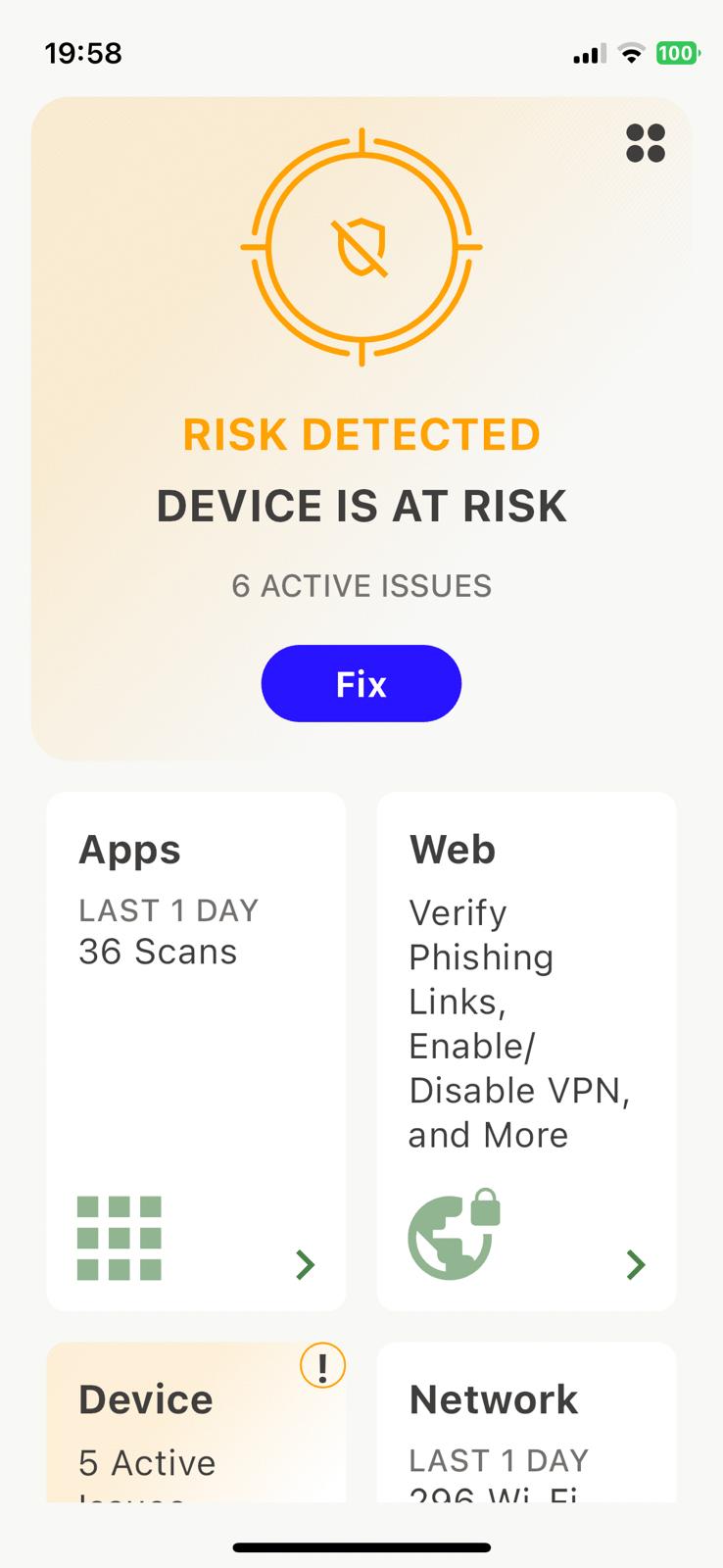Tap the 36 Scans text
This screenshot has width=723, height=1568.
[158, 952]
